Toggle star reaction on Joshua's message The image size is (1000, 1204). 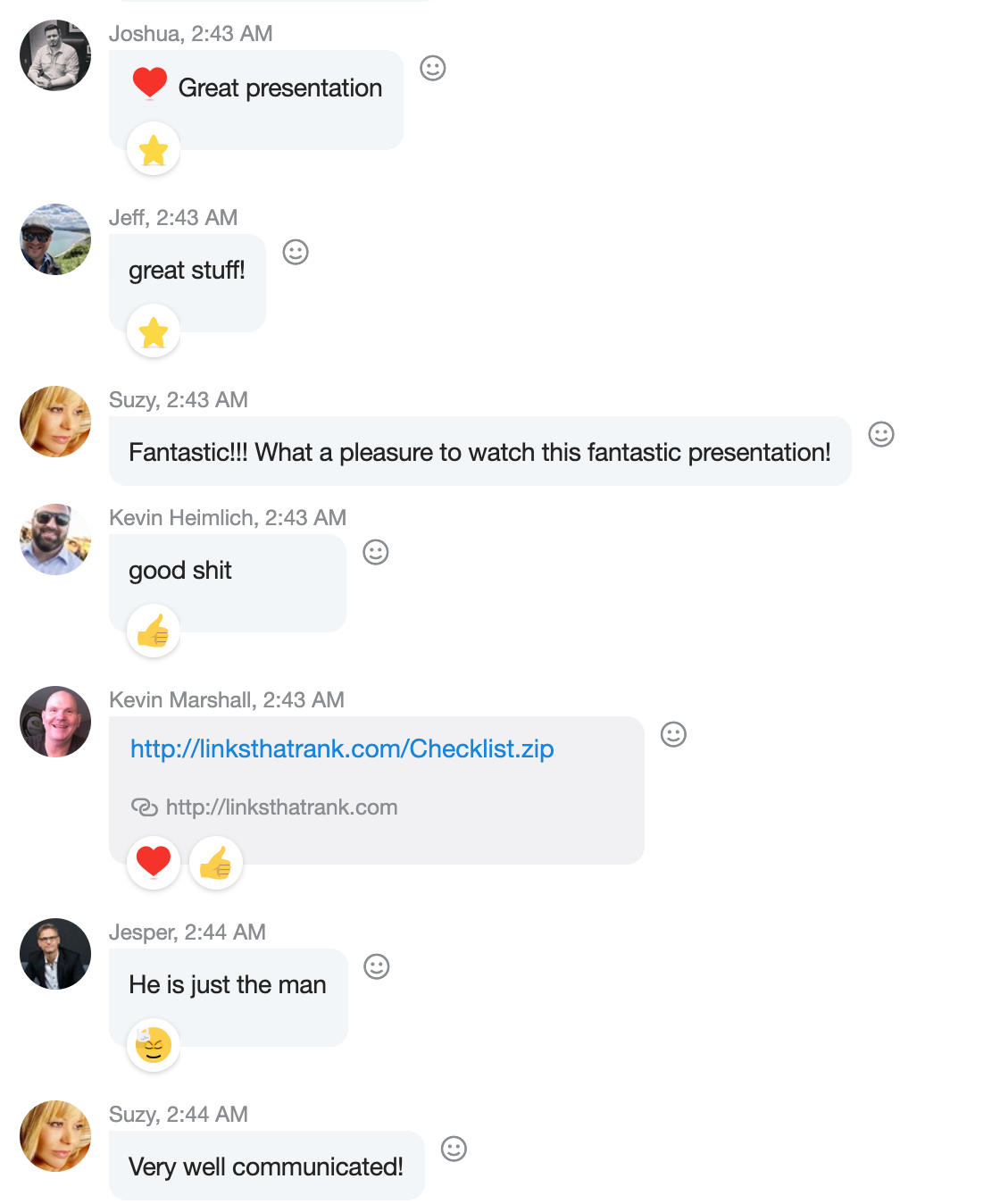154,149
